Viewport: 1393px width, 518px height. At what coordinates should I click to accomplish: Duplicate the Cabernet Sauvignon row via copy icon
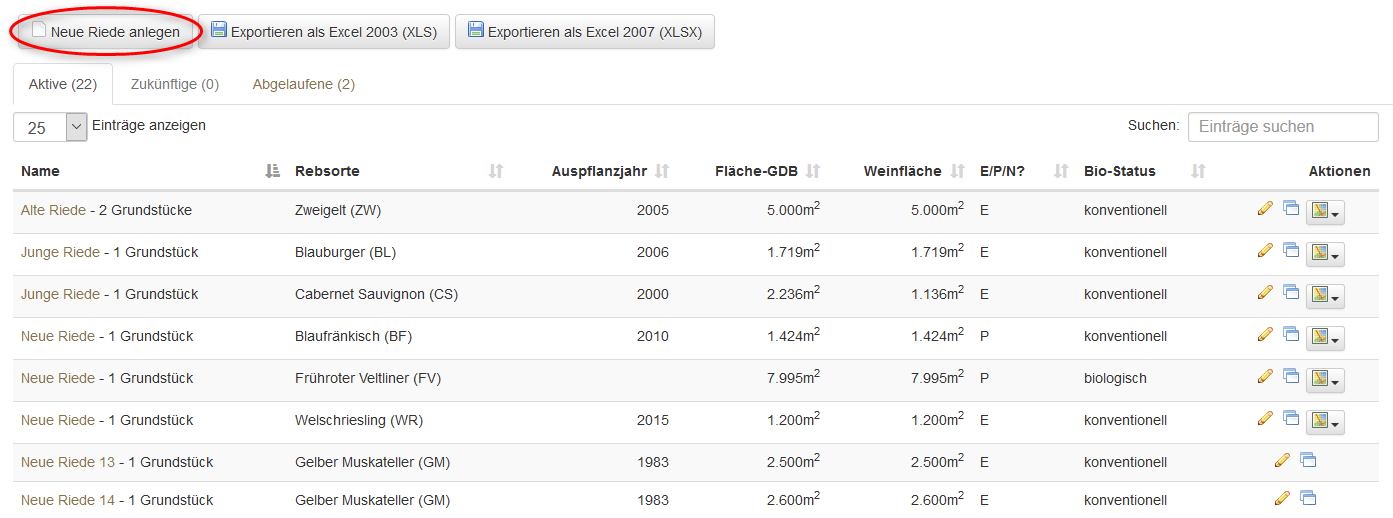(1291, 293)
